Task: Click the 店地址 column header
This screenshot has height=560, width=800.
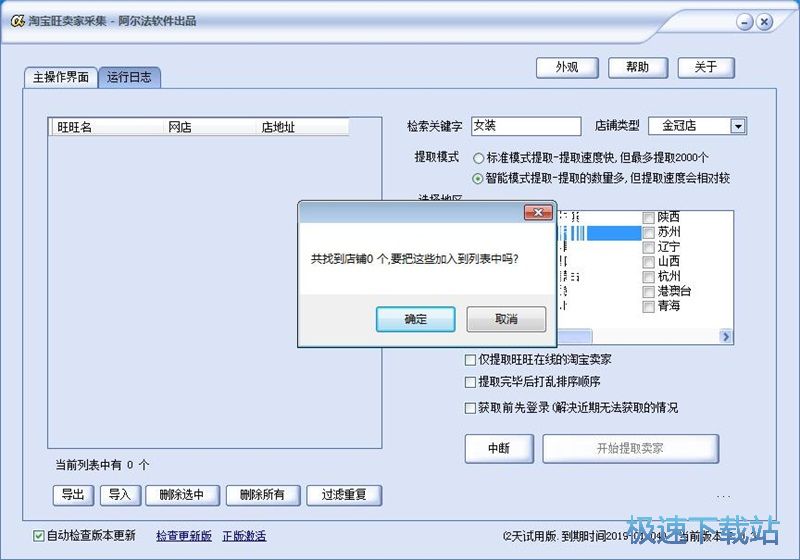Action: click(302, 127)
